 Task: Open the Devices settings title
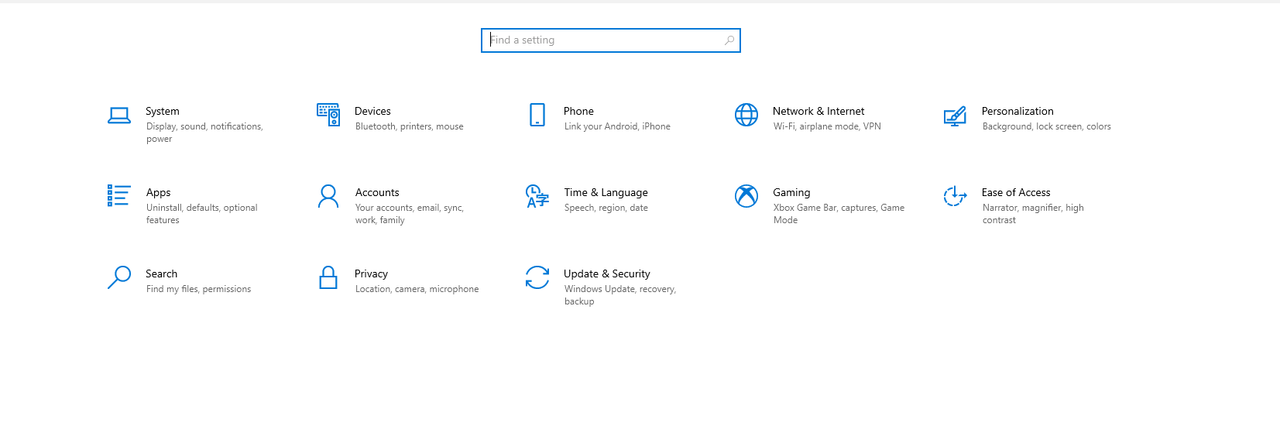373,111
